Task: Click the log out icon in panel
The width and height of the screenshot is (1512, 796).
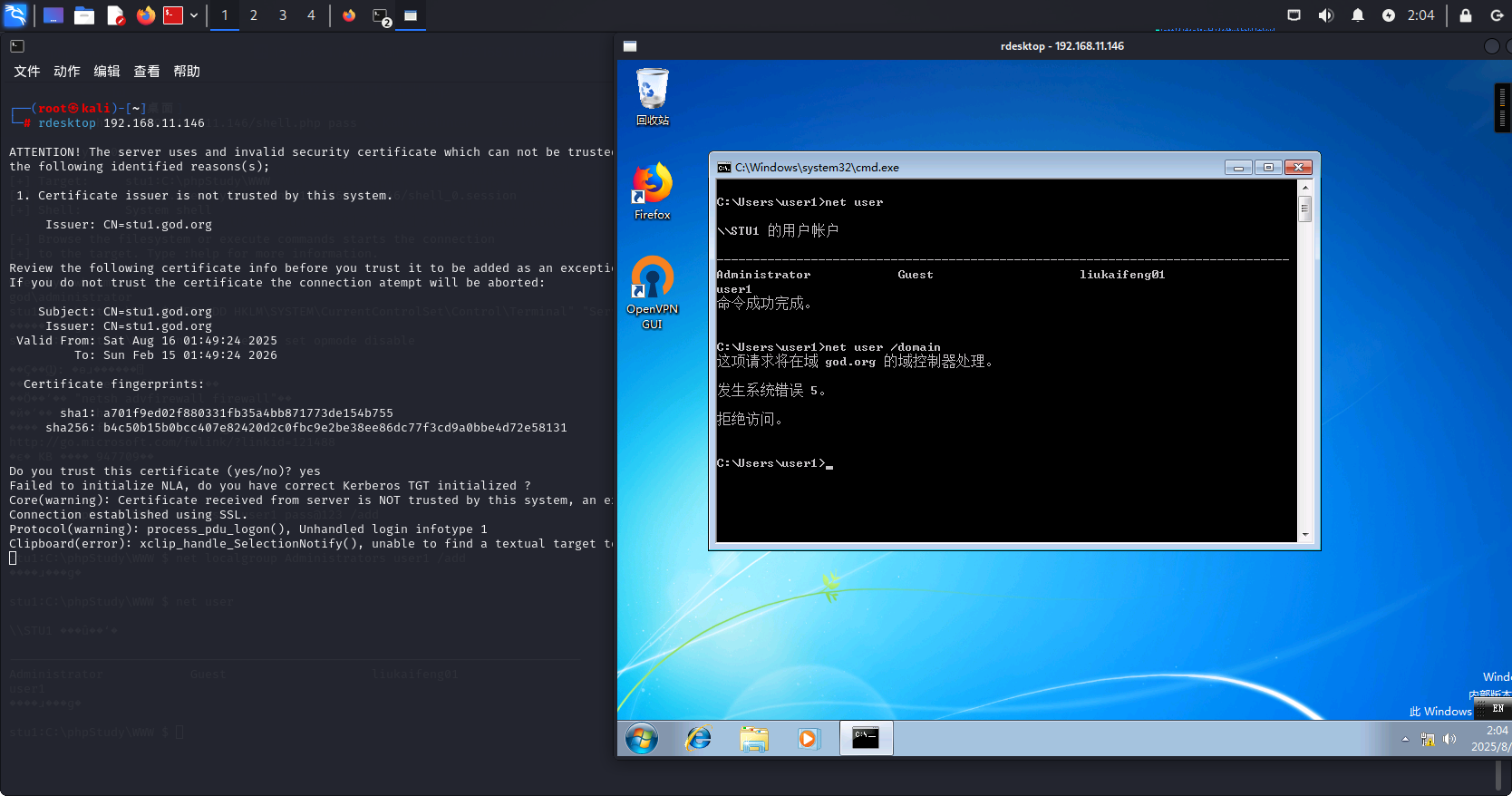Action: pos(1497,15)
